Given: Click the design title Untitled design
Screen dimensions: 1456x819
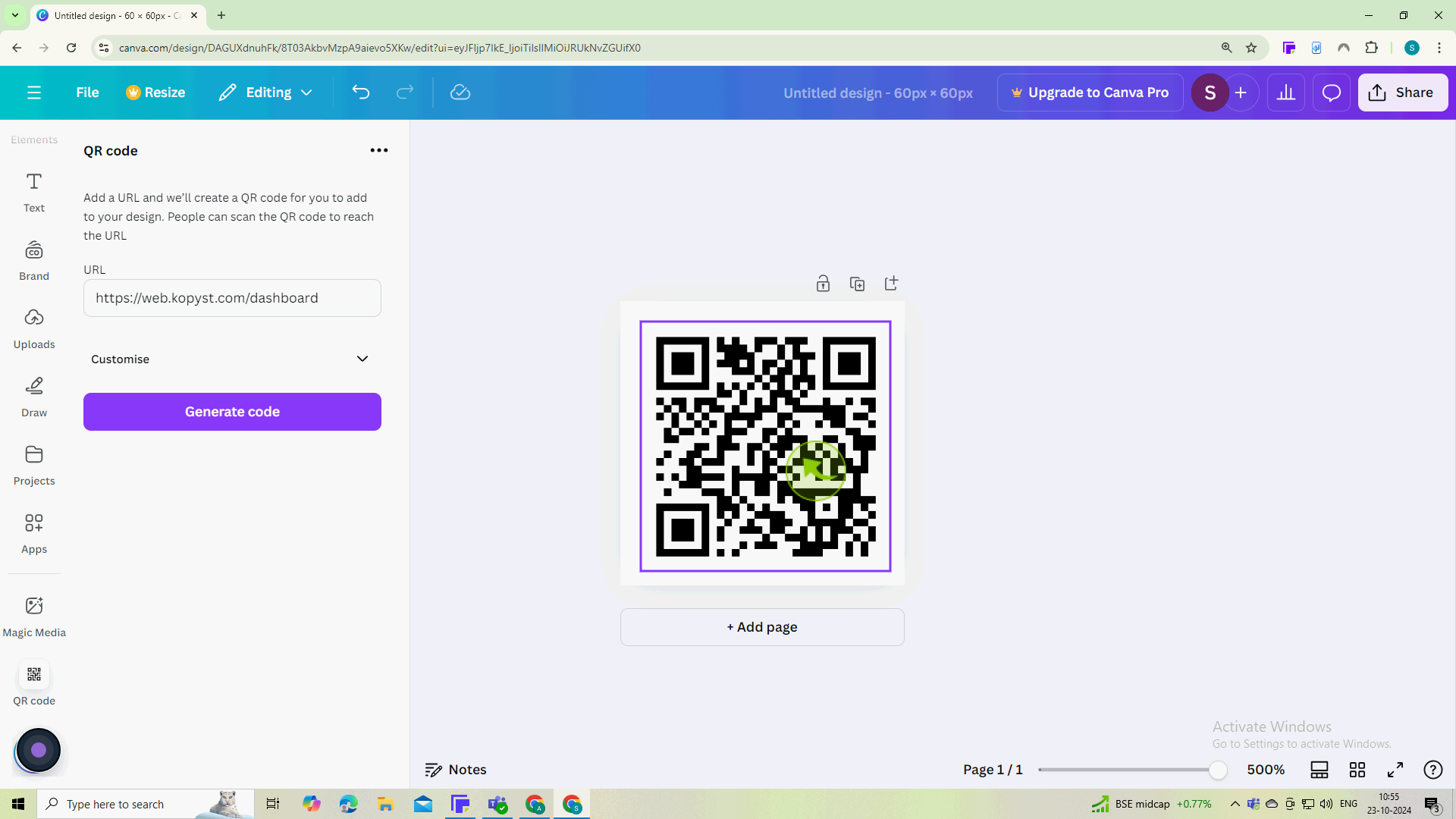Looking at the screenshot, I should point(878,93).
